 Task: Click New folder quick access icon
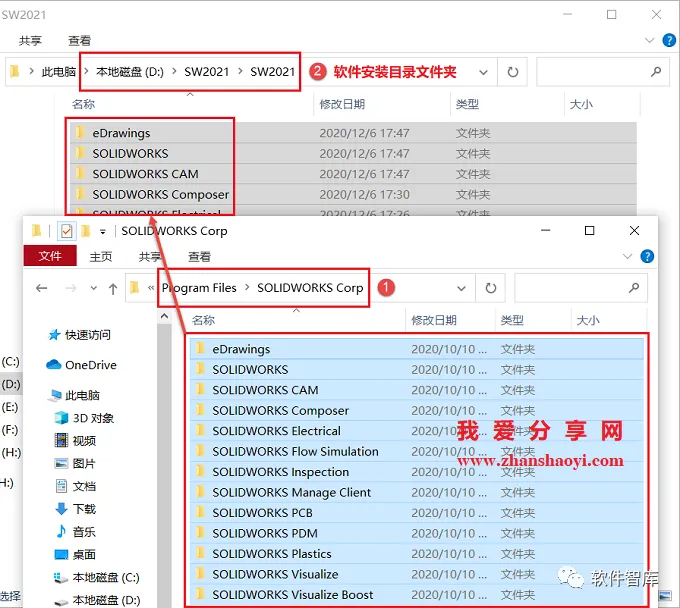click(x=86, y=231)
